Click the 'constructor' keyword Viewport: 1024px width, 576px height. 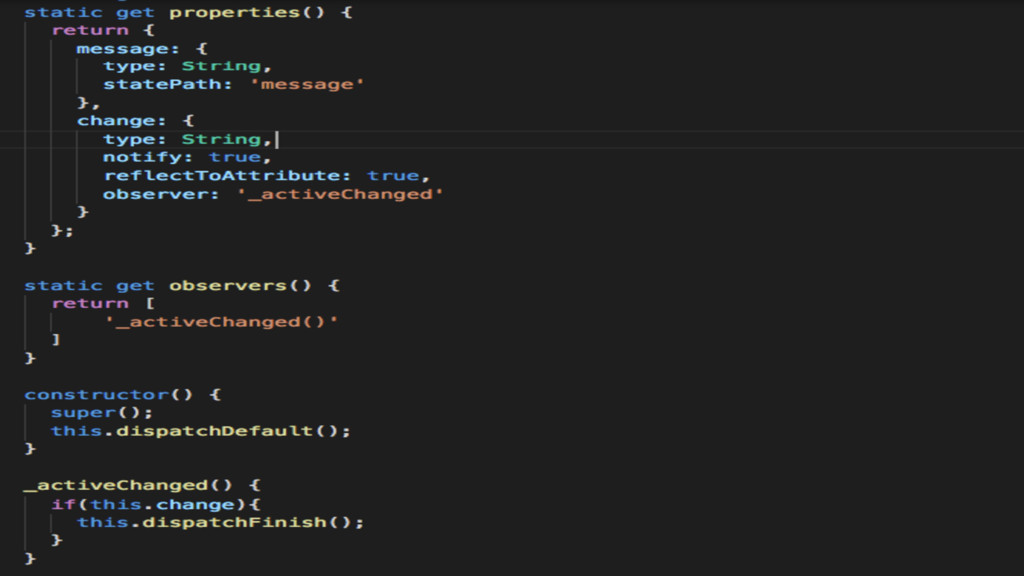tap(97, 395)
